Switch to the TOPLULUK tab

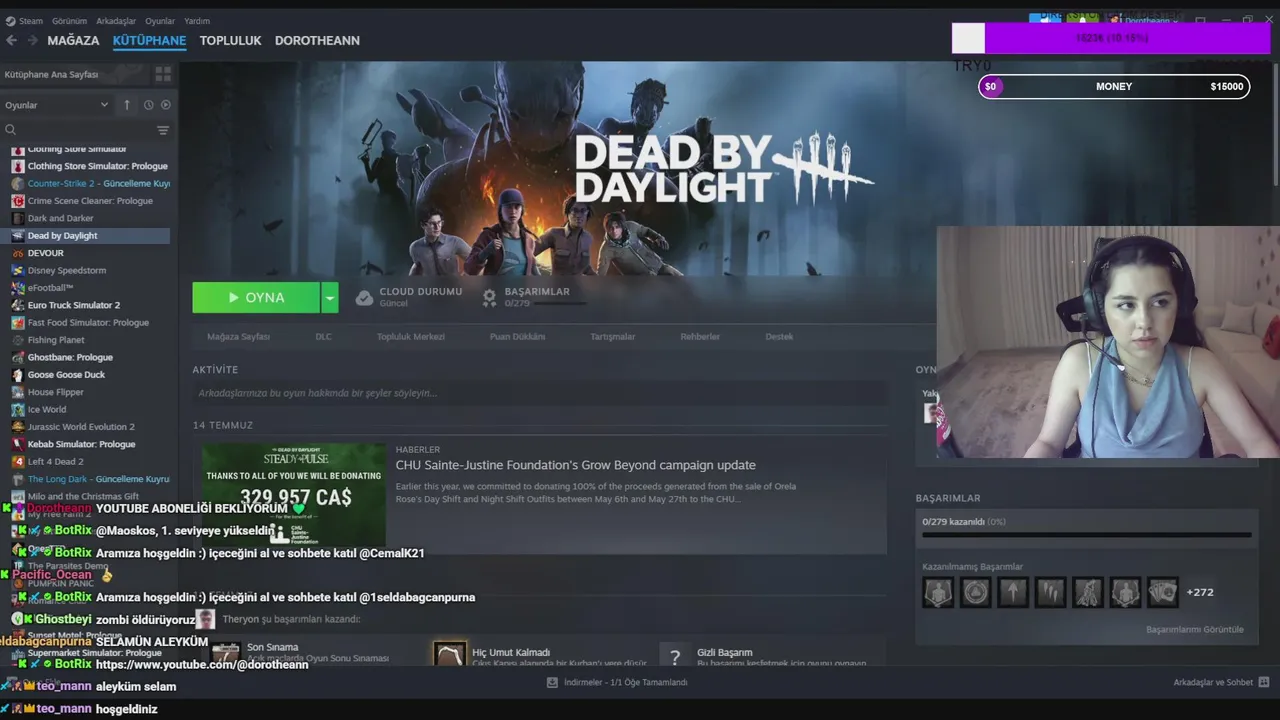coord(230,41)
